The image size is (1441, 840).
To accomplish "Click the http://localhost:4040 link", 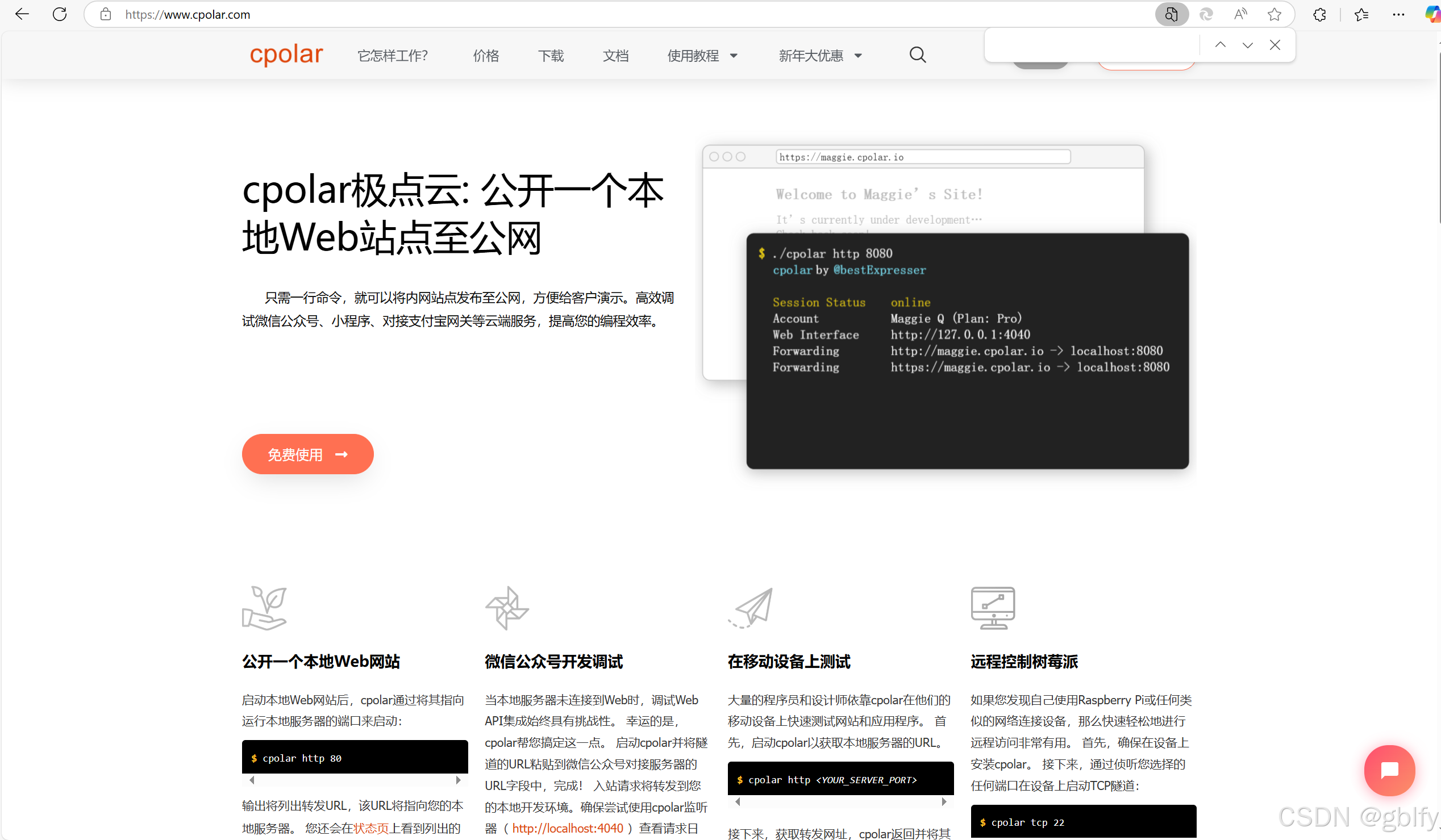I will click(567, 828).
